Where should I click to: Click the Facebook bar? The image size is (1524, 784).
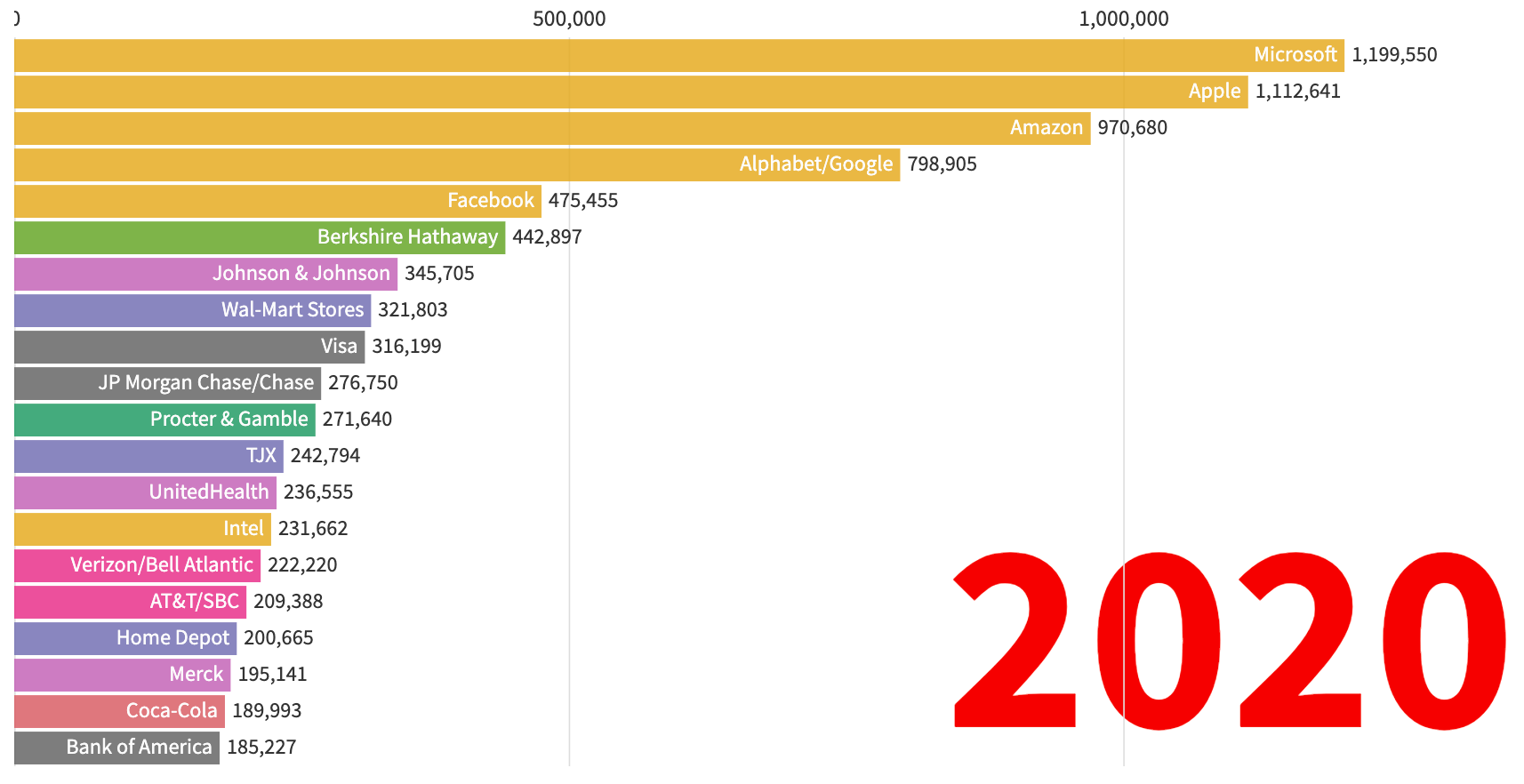(x=277, y=201)
